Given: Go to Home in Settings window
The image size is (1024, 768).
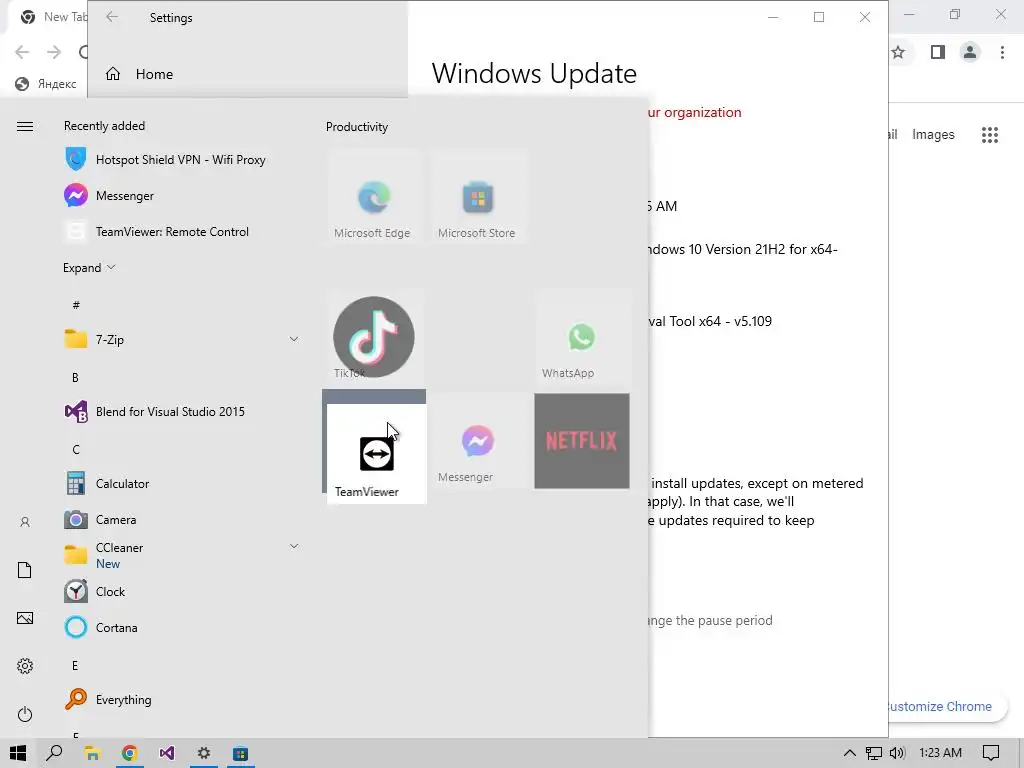Looking at the screenshot, I should 140,74.
